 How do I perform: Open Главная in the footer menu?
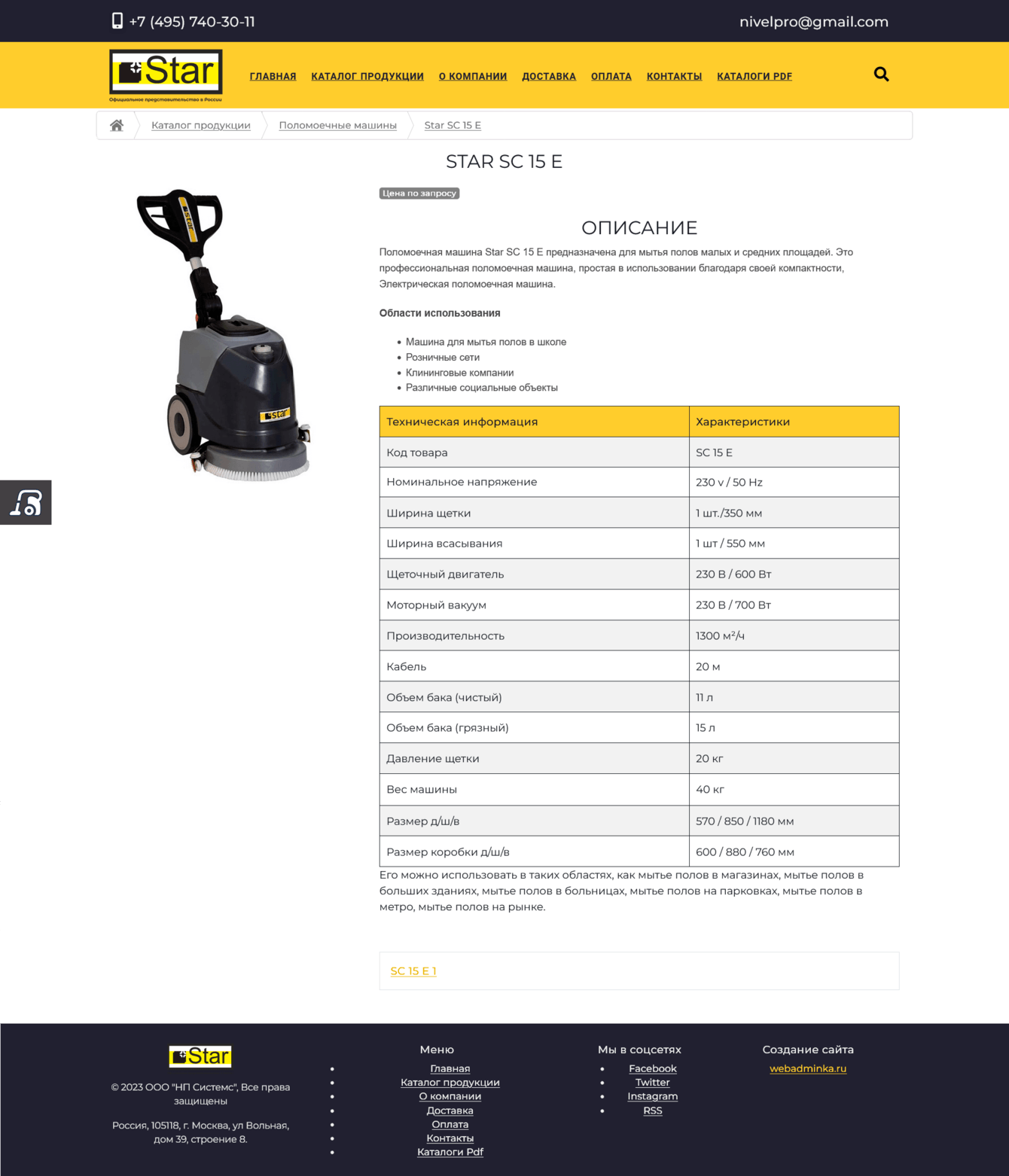[450, 1068]
